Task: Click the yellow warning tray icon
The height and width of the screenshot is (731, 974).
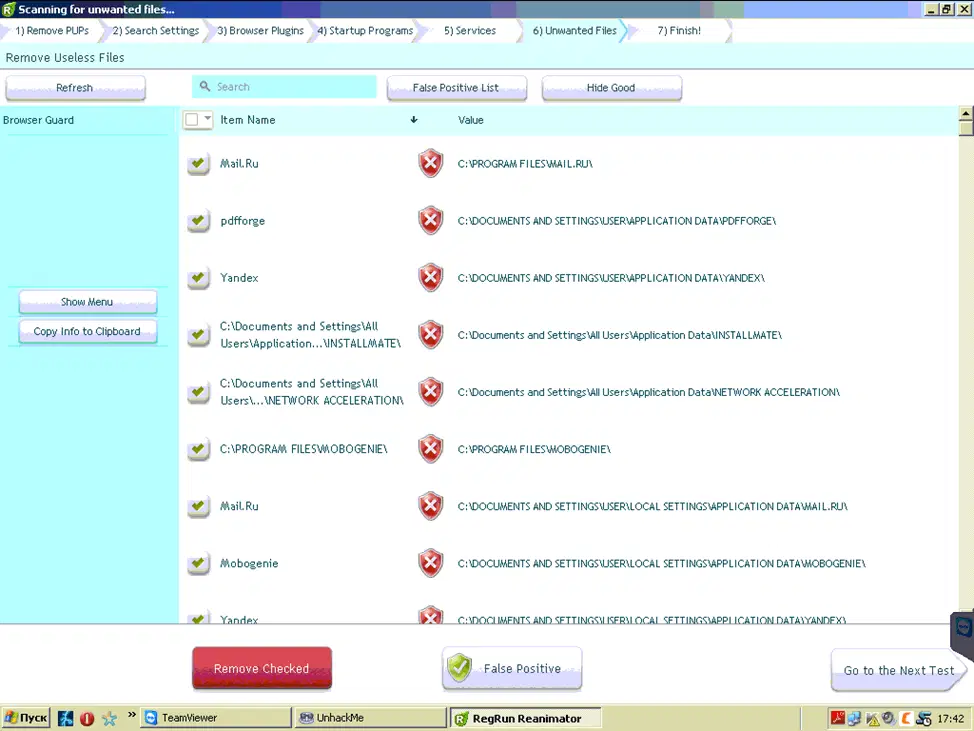Action: (x=872, y=719)
